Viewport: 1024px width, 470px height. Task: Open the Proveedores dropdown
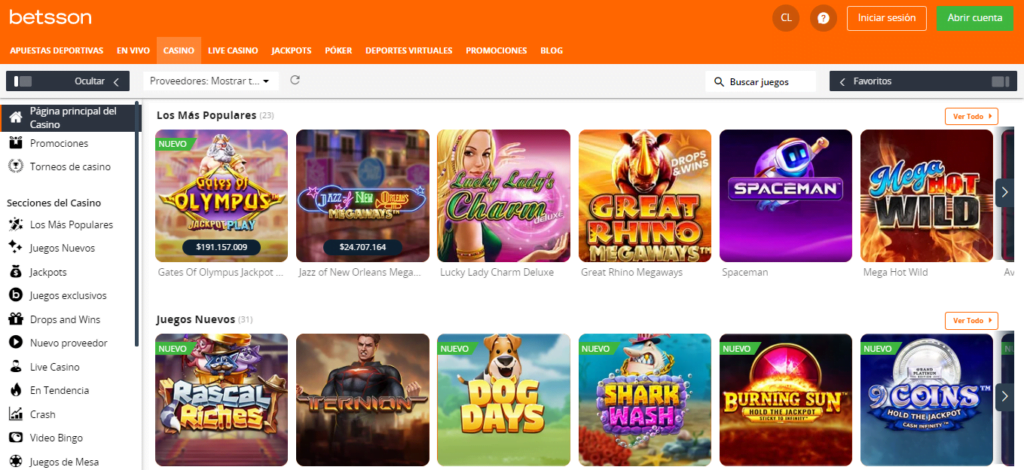click(x=211, y=81)
